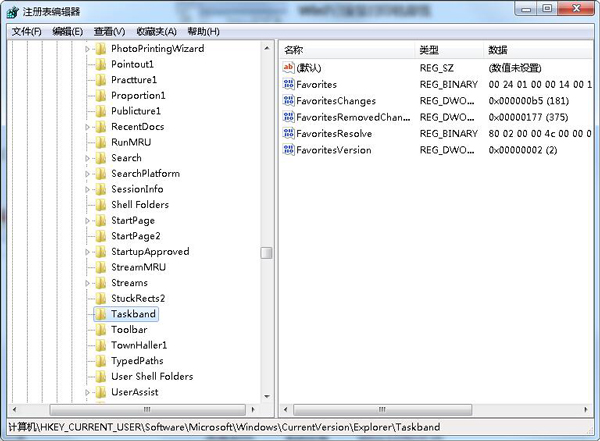Screen dimensions: 600x441
Task: Open the 文件(F) menu
Action: tap(26, 31)
